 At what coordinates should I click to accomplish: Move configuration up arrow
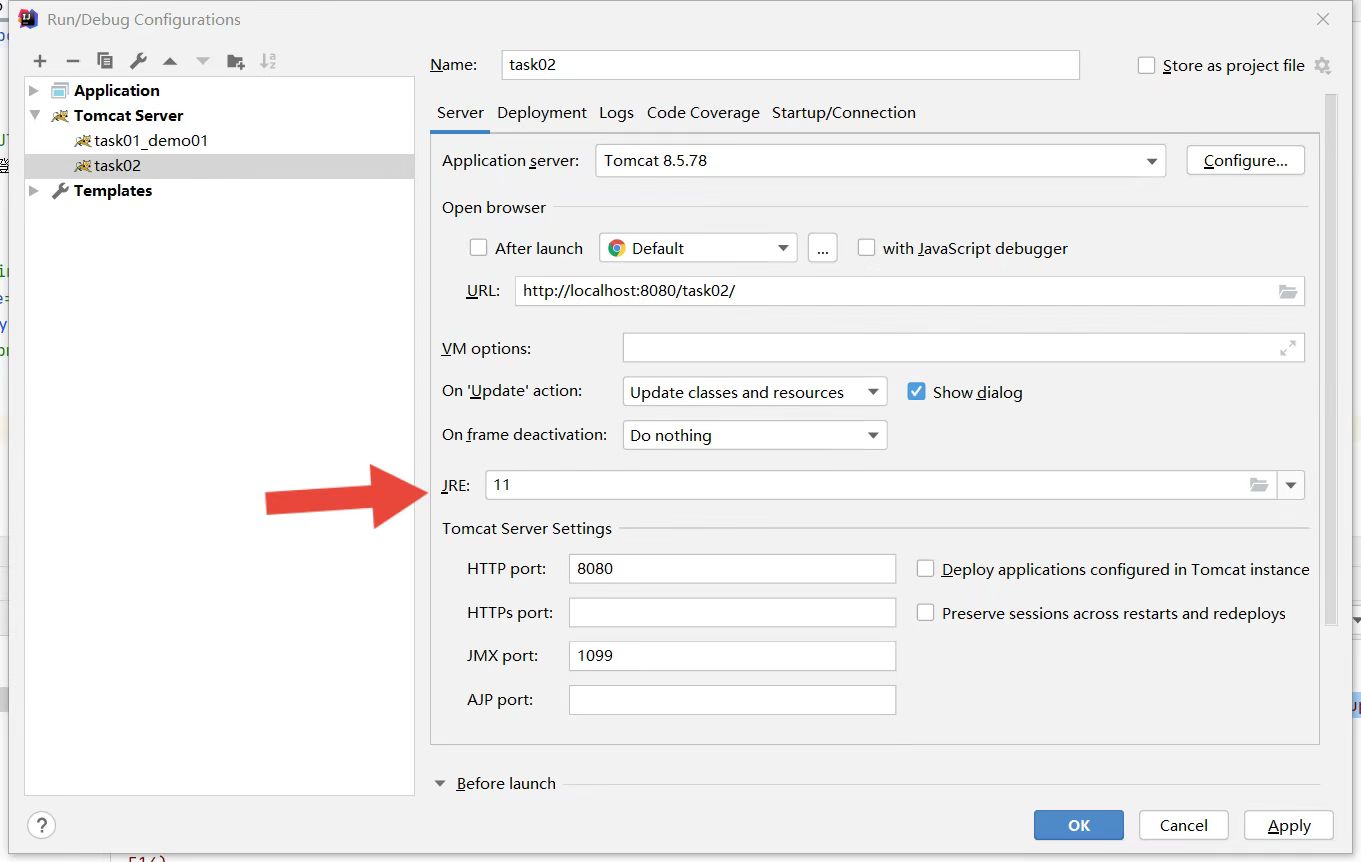pyautogui.click(x=170, y=61)
